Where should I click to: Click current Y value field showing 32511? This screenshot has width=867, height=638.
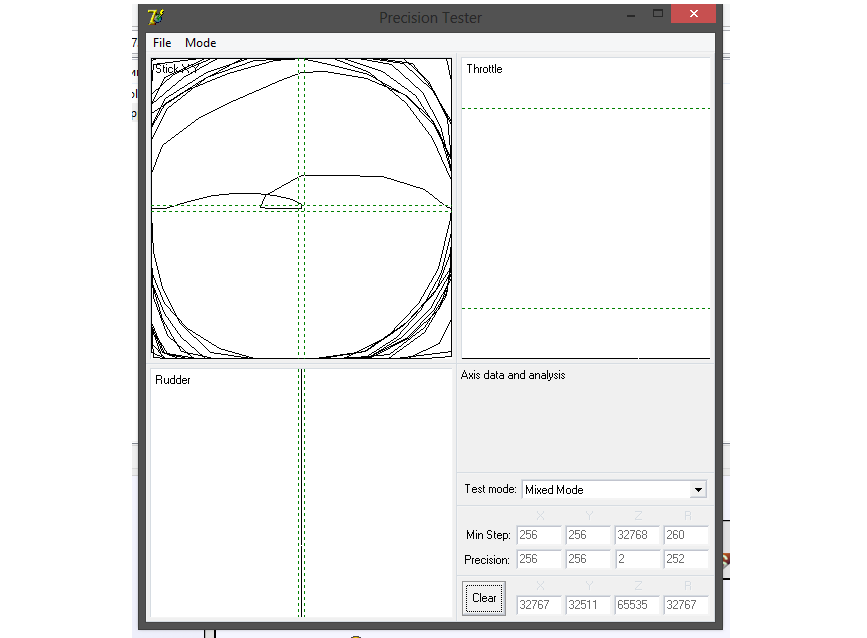click(x=588, y=605)
